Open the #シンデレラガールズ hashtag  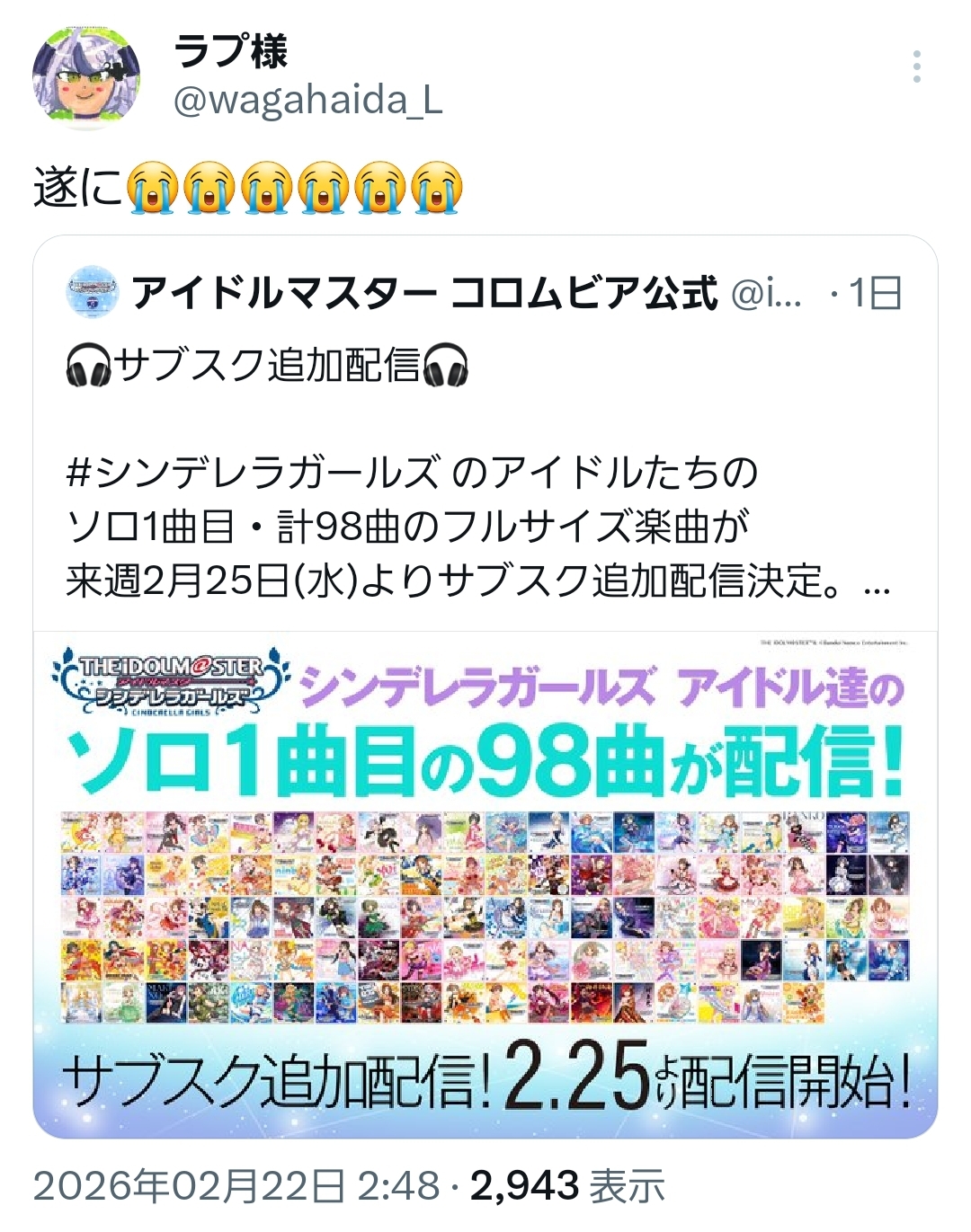click(254, 473)
